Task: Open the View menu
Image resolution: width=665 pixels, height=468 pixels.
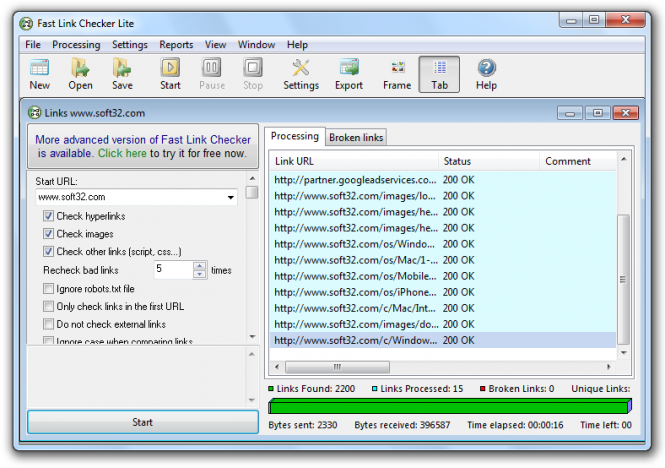Action: pyautogui.click(x=215, y=45)
